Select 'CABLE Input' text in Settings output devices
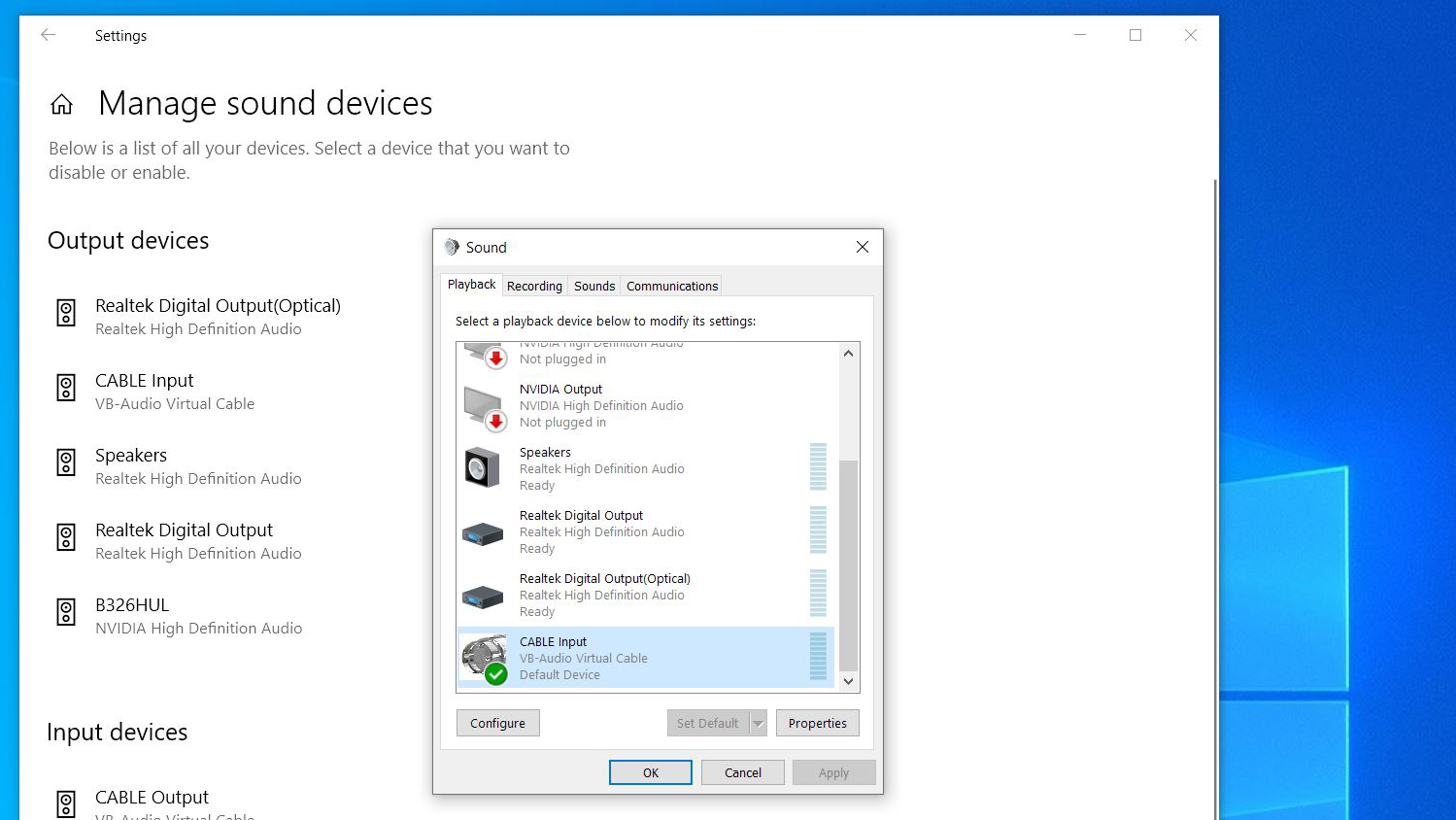 coord(145,380)
